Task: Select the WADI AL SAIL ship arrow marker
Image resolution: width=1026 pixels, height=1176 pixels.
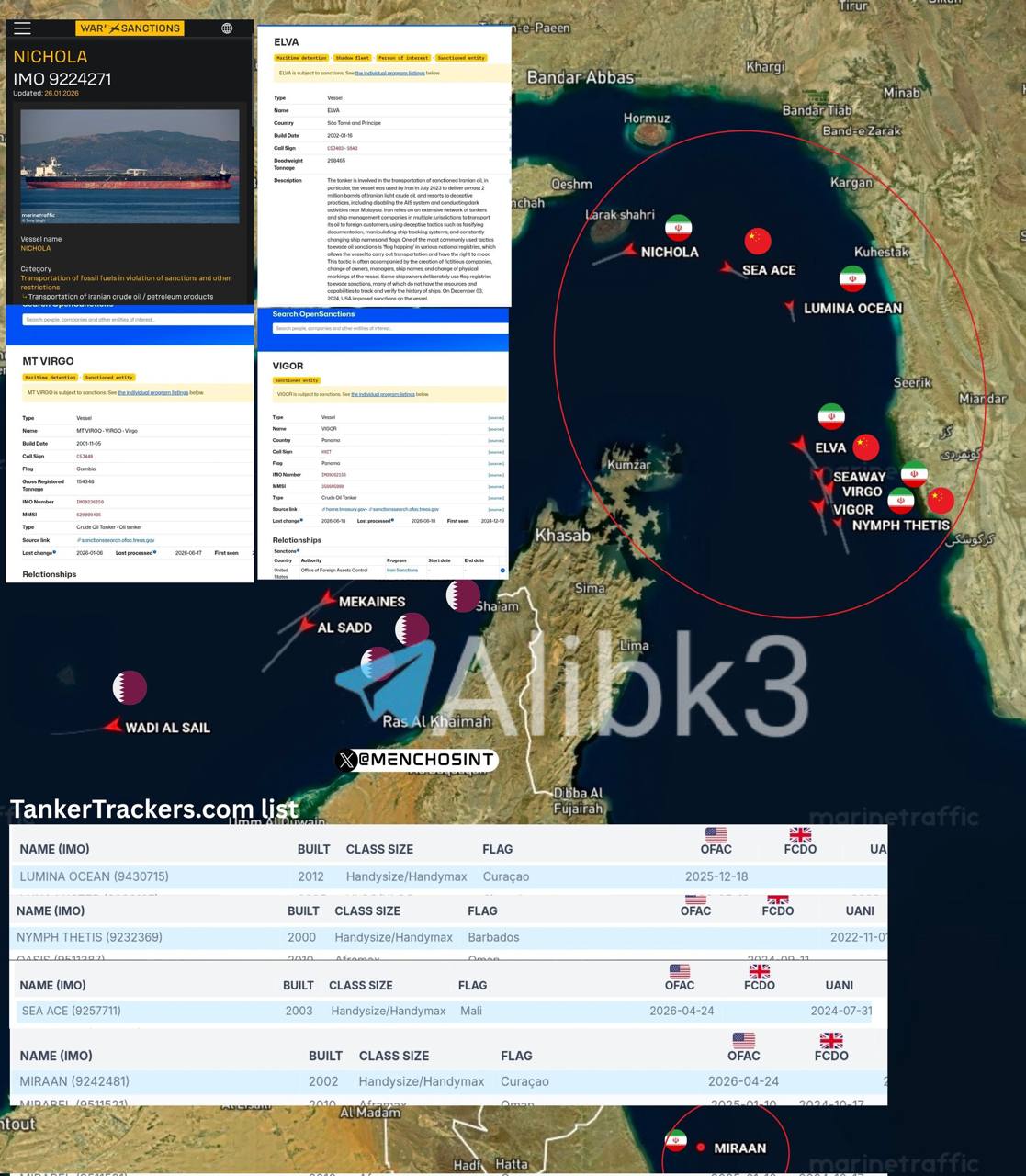Action: point(113,726)
